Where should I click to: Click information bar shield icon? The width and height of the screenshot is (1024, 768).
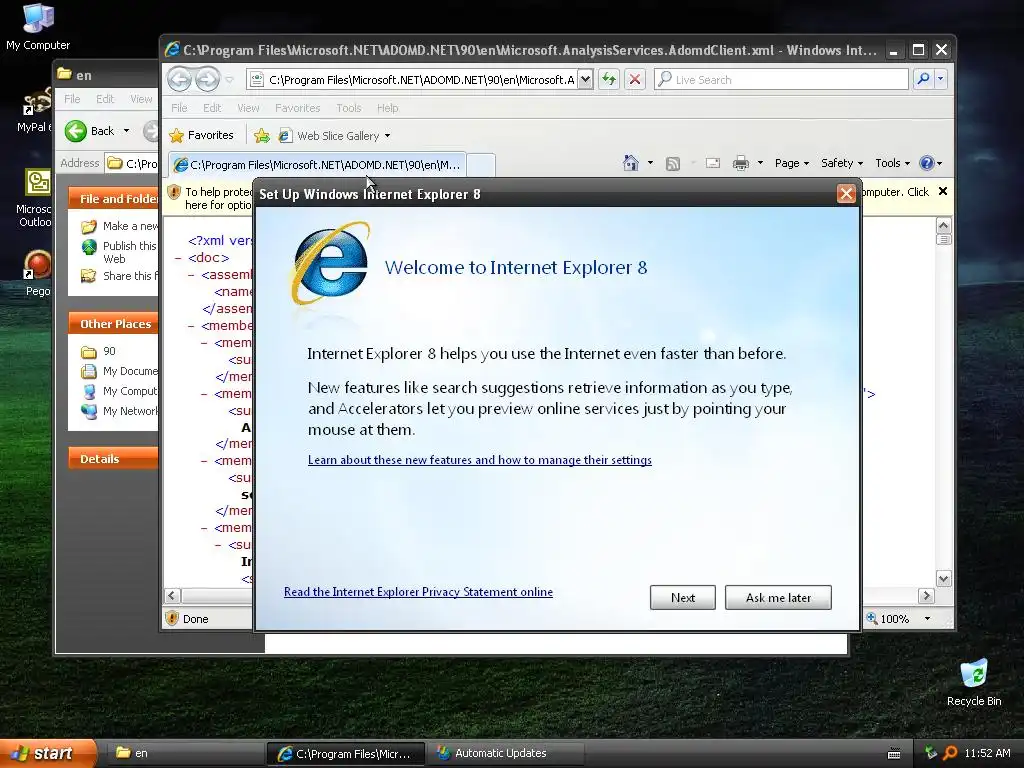click(x=174, y=192)
